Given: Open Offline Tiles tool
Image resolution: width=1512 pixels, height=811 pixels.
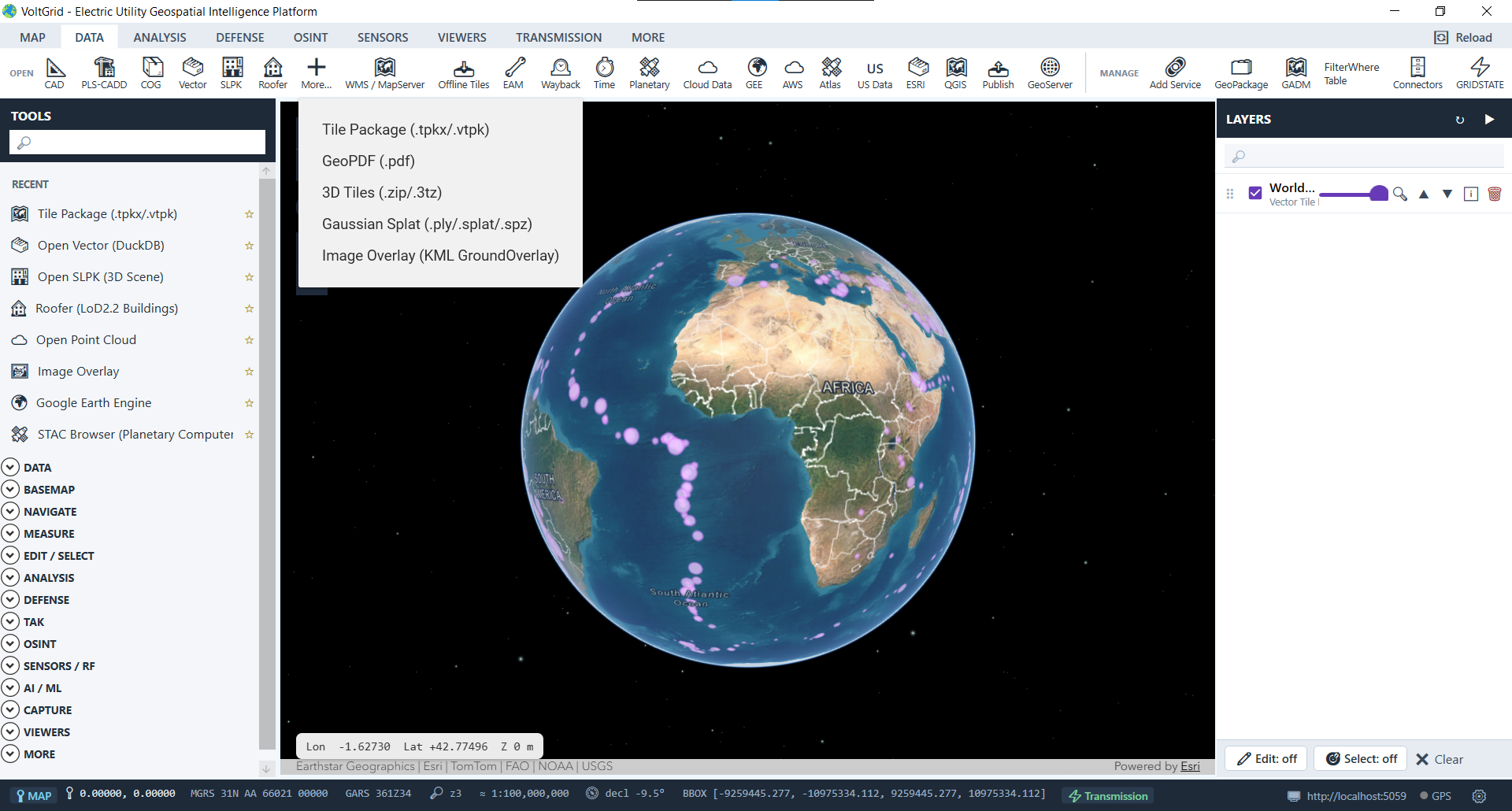Looking at the screenshot, I should click(x=464, y=73).
